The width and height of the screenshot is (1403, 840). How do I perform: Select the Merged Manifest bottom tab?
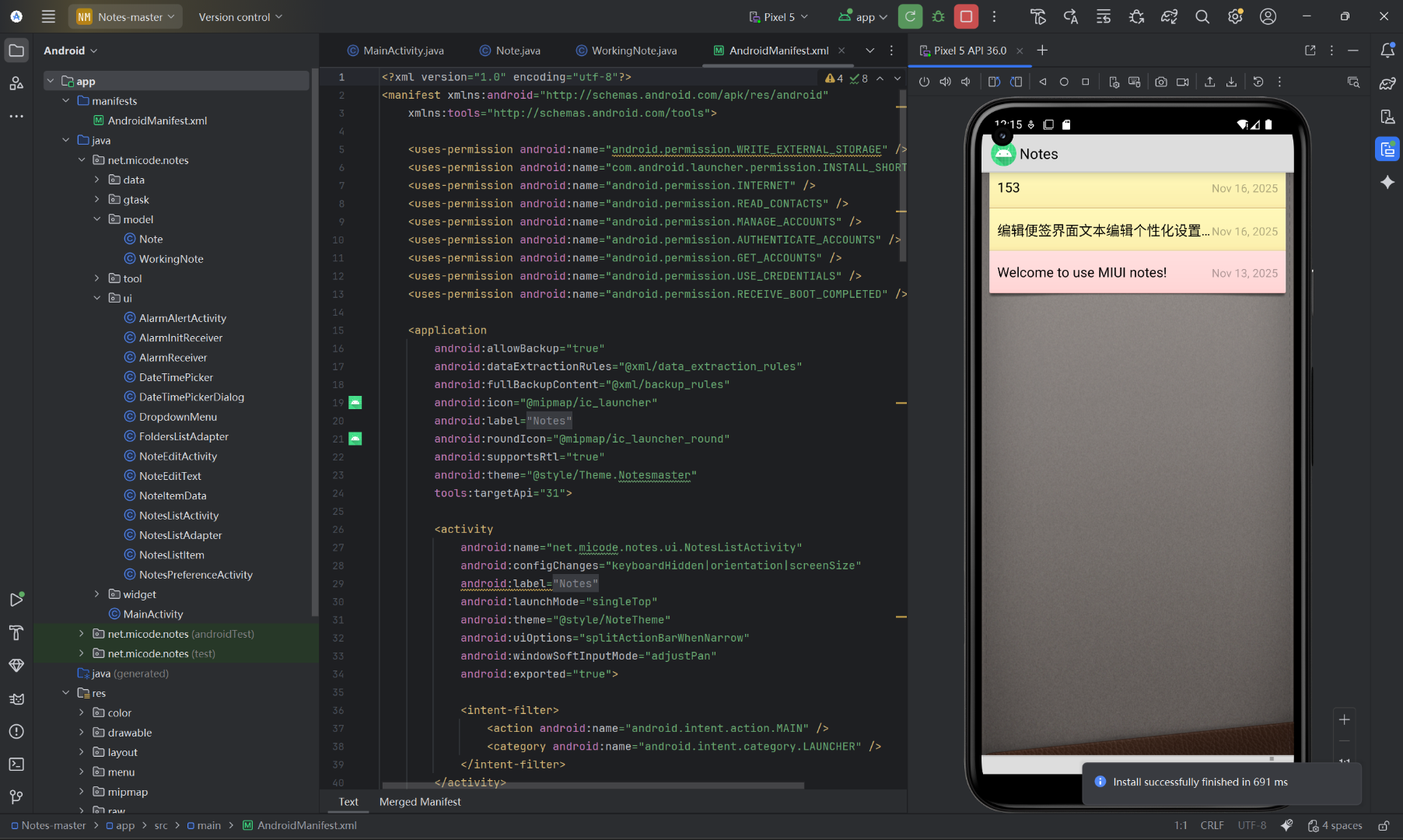[420, 802]
